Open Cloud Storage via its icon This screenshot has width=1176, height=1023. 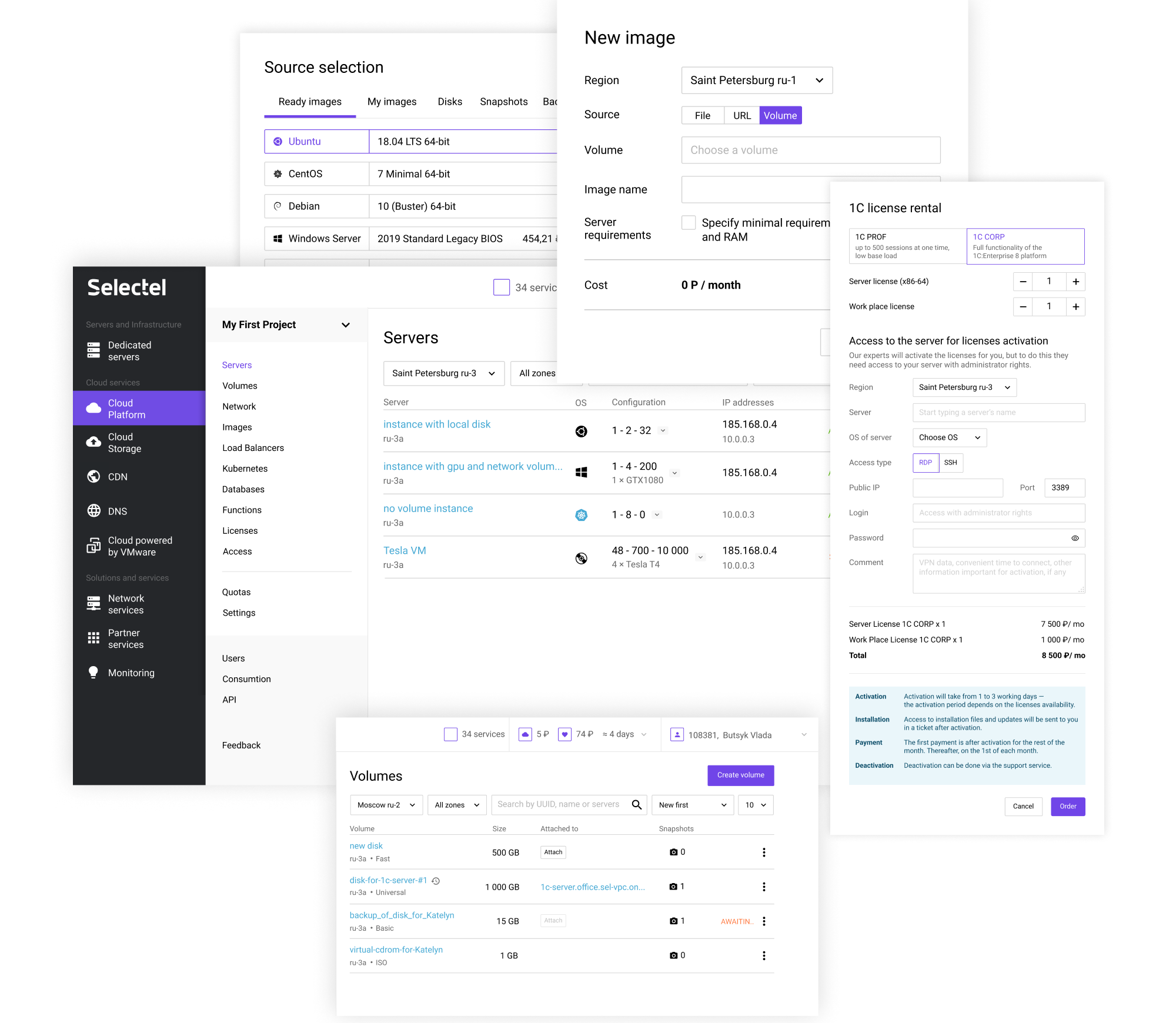[x=93, y=442]
